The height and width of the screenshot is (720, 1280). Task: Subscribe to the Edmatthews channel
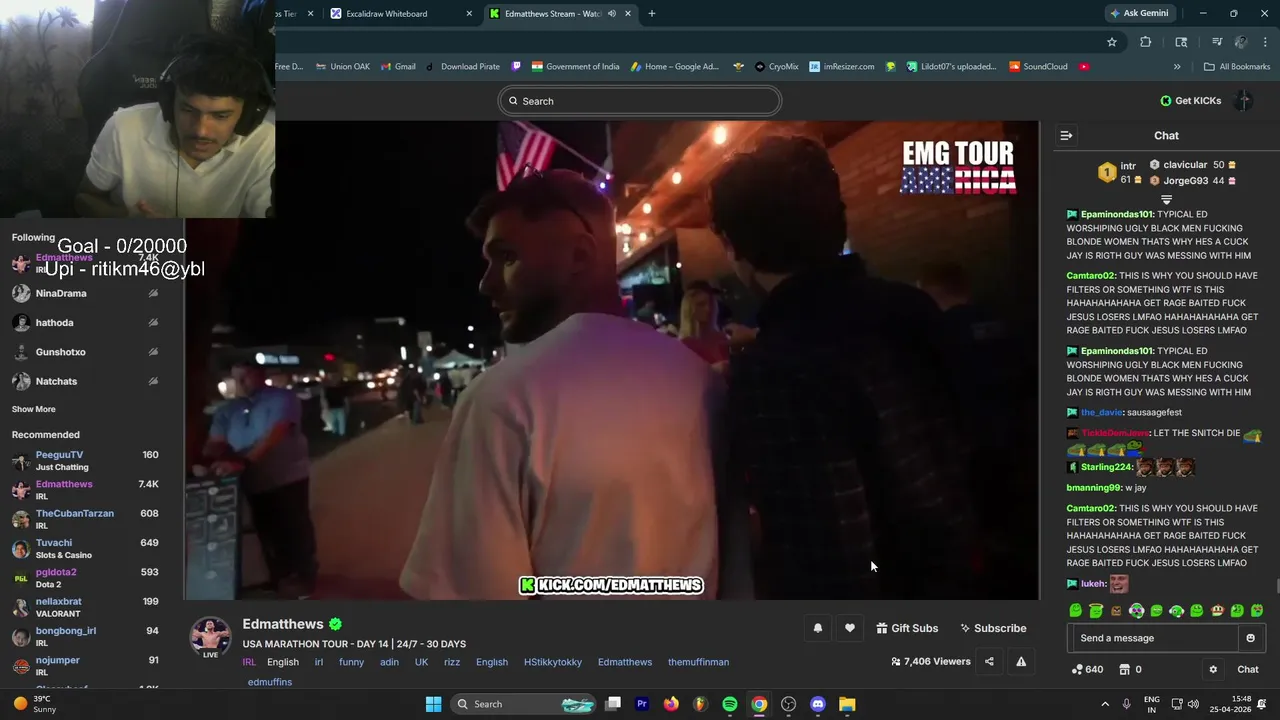993,628
